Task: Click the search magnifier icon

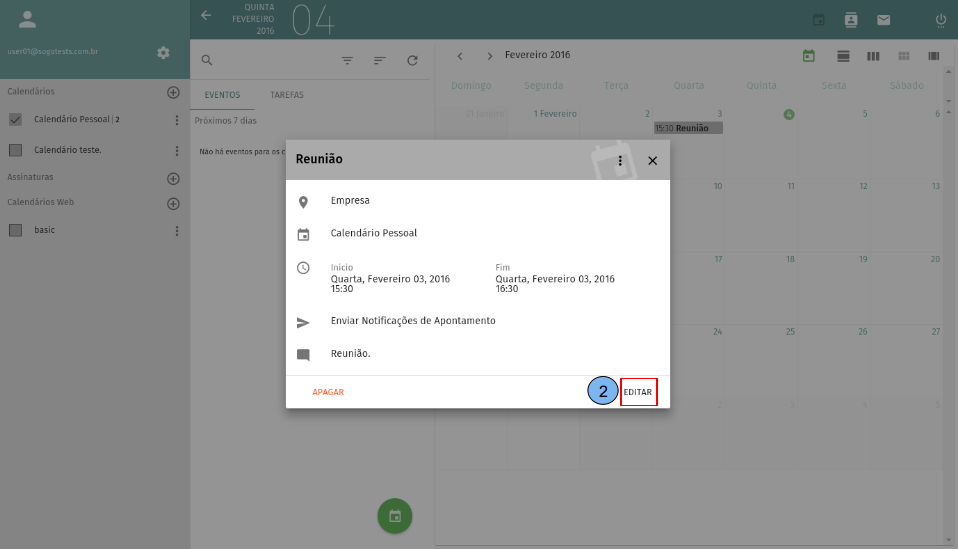Action: (x=207, y=60)
